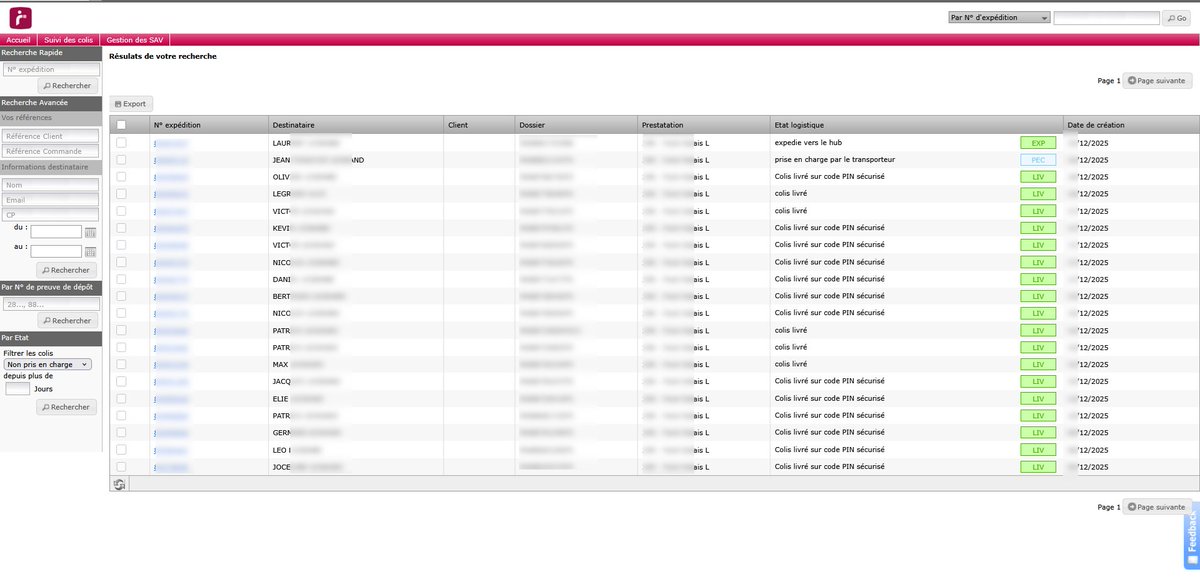1200x579 pixels.
Task: Switch to the Gestion des SAV tab
Action: pyautogui.click(x=135, y=40)
